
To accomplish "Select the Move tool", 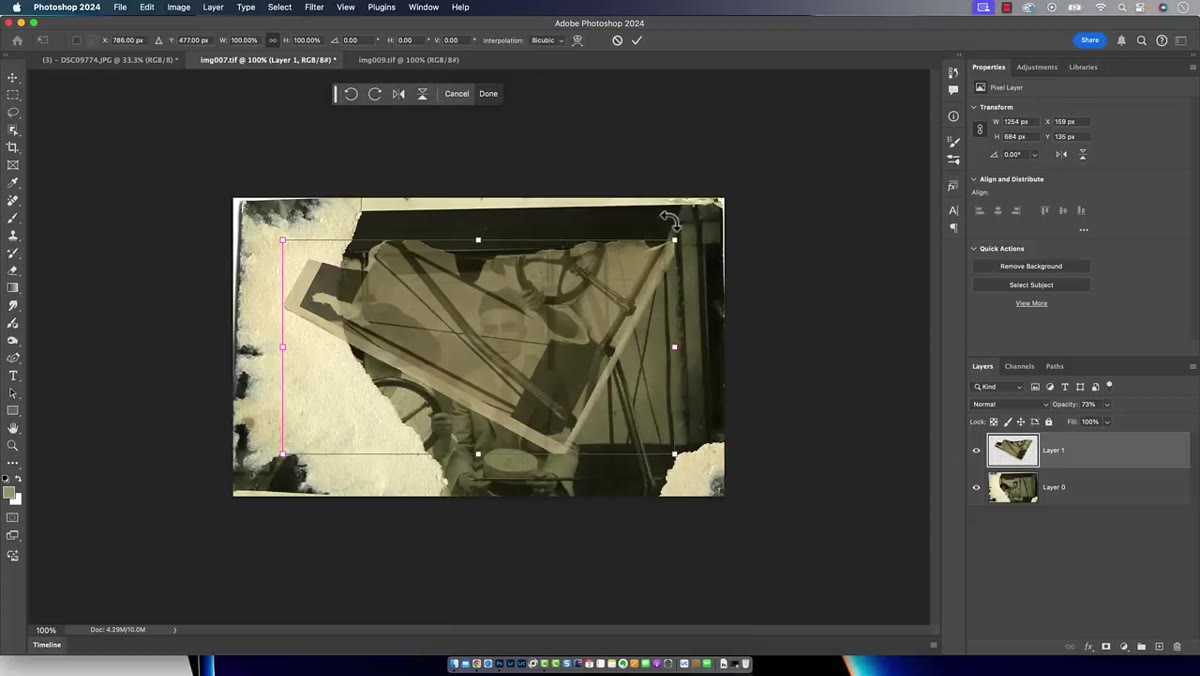I will [13, 77].
